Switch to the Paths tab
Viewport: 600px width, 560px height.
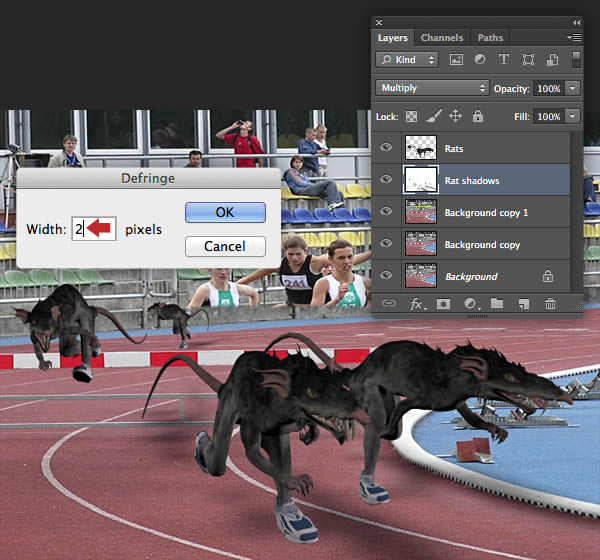point(490,38)
